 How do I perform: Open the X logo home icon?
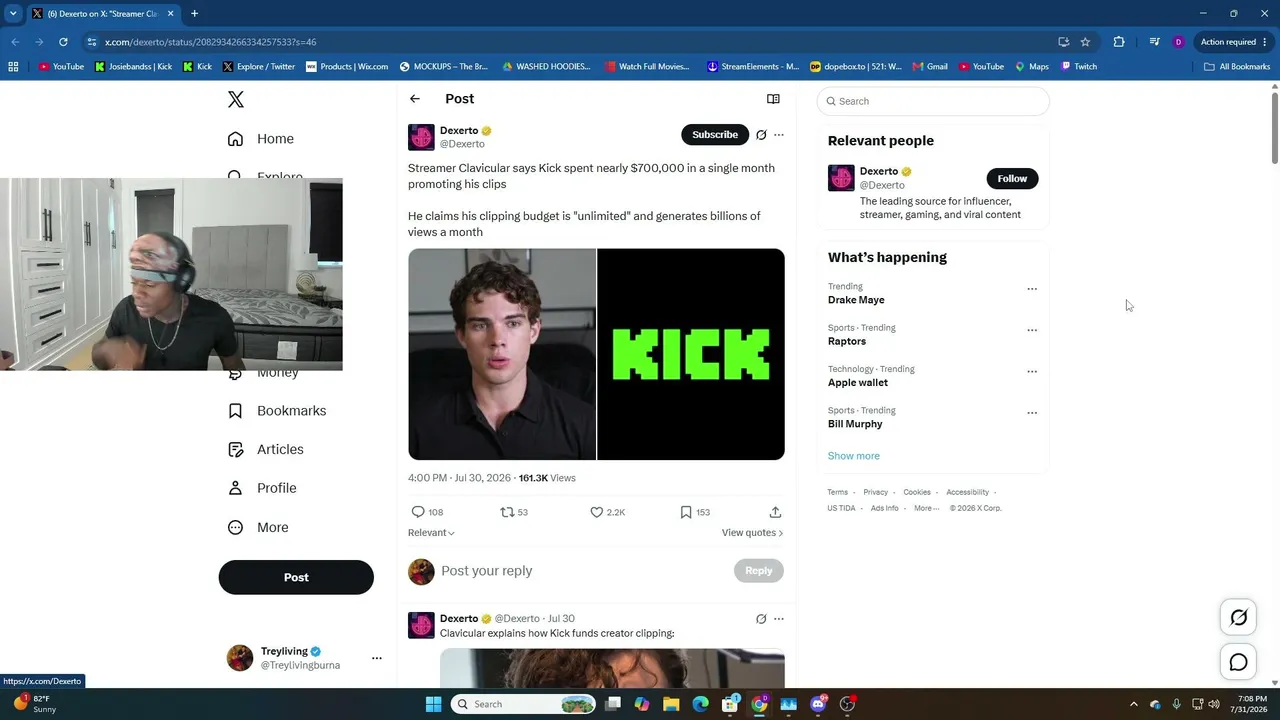[x=236, y=99]
